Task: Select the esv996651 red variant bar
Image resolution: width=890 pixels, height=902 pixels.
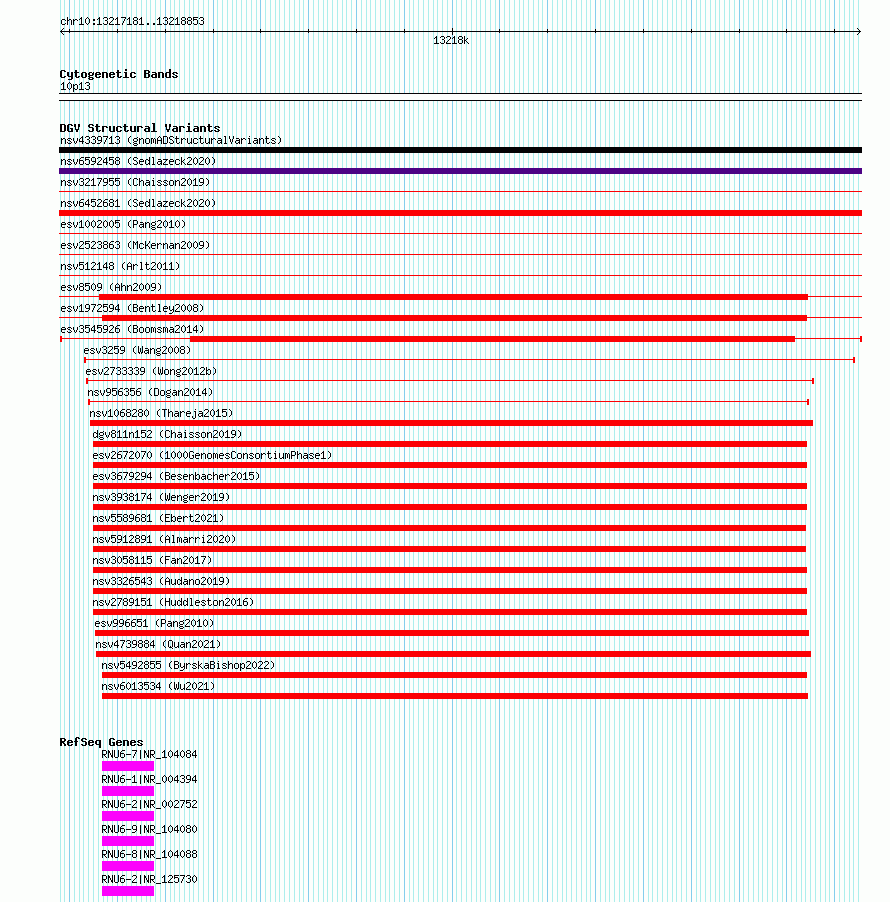Action: click(x=452, y=633)
